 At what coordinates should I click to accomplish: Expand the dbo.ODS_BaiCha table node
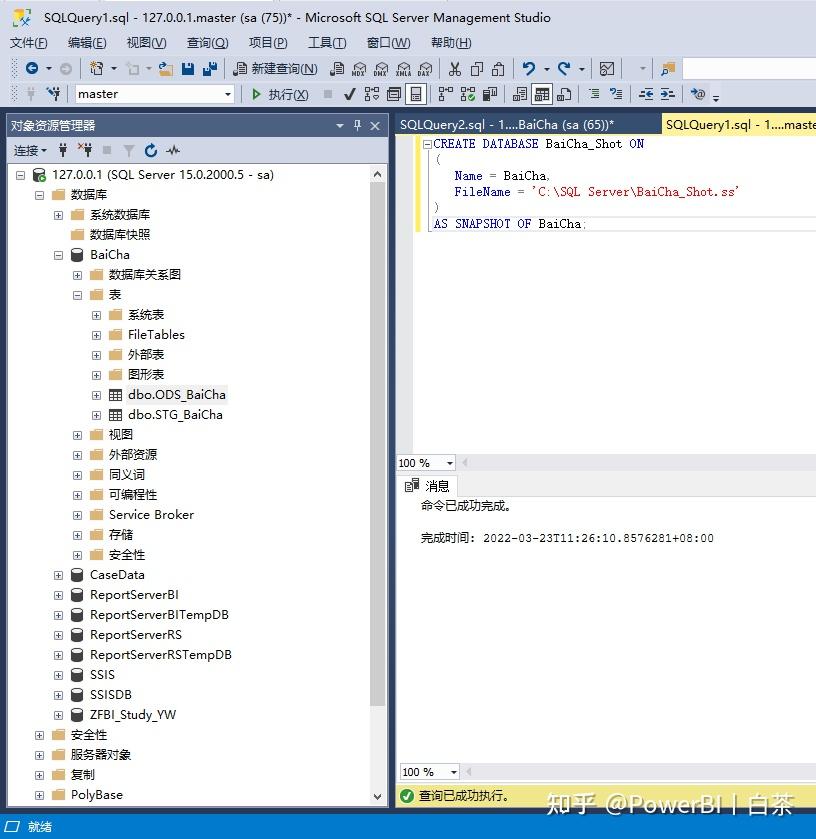96,395
